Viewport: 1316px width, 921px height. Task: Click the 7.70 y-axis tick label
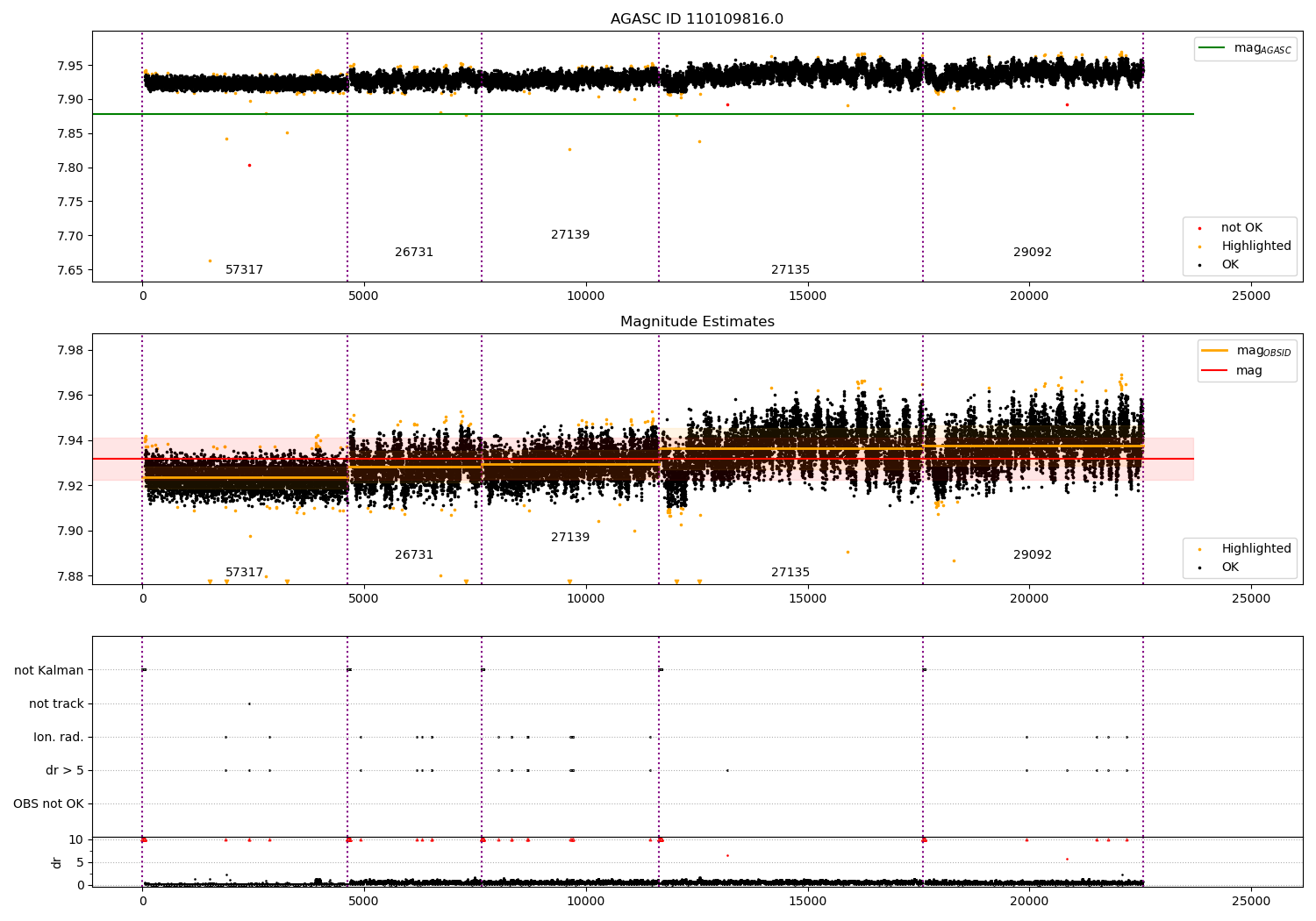pos(70,236)
